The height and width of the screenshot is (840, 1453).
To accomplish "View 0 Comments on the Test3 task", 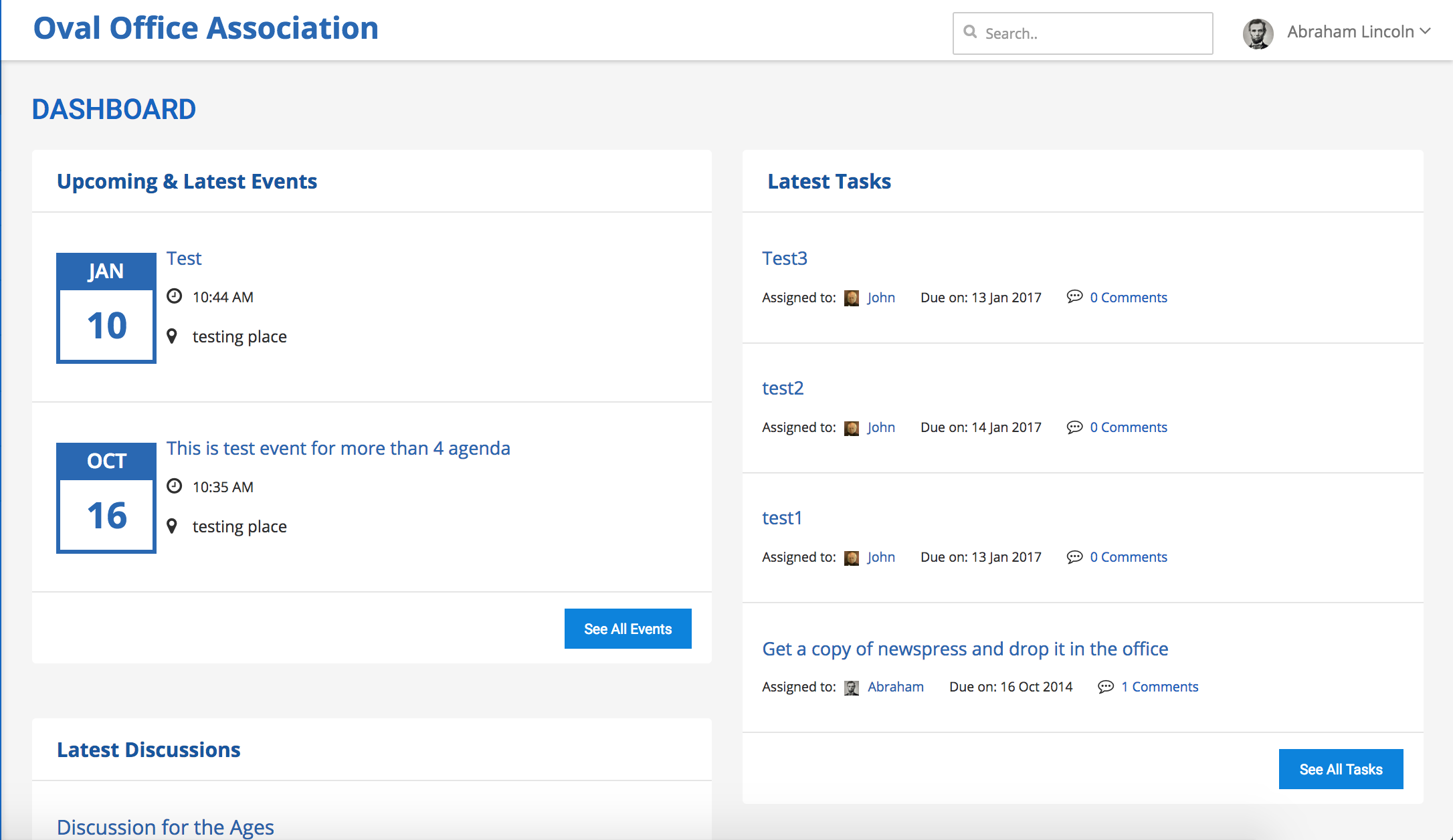I will pyautogui.click(x=1129, y=298).
